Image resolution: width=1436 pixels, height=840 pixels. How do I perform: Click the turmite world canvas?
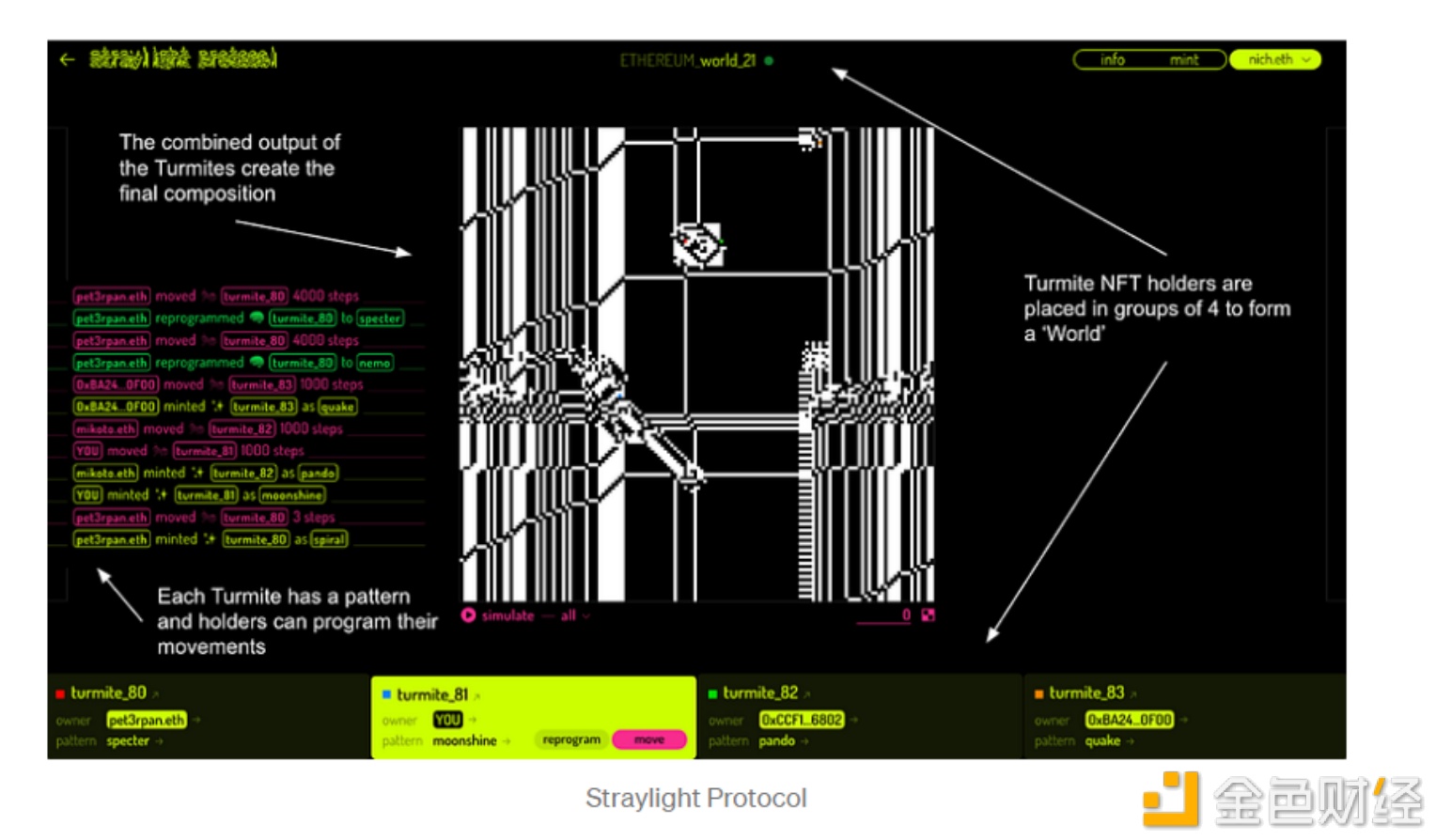click(x=697, y=365)
